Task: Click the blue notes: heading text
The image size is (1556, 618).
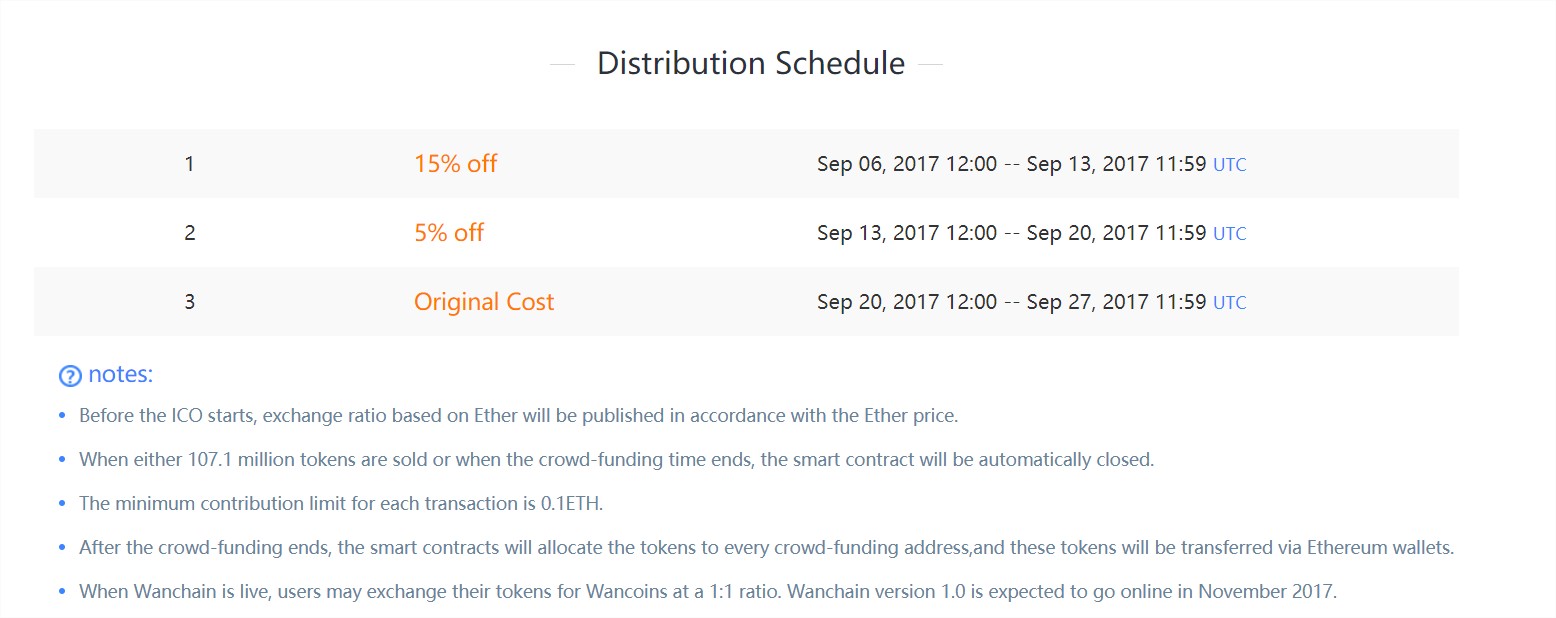Action: (x=120, y=375)
